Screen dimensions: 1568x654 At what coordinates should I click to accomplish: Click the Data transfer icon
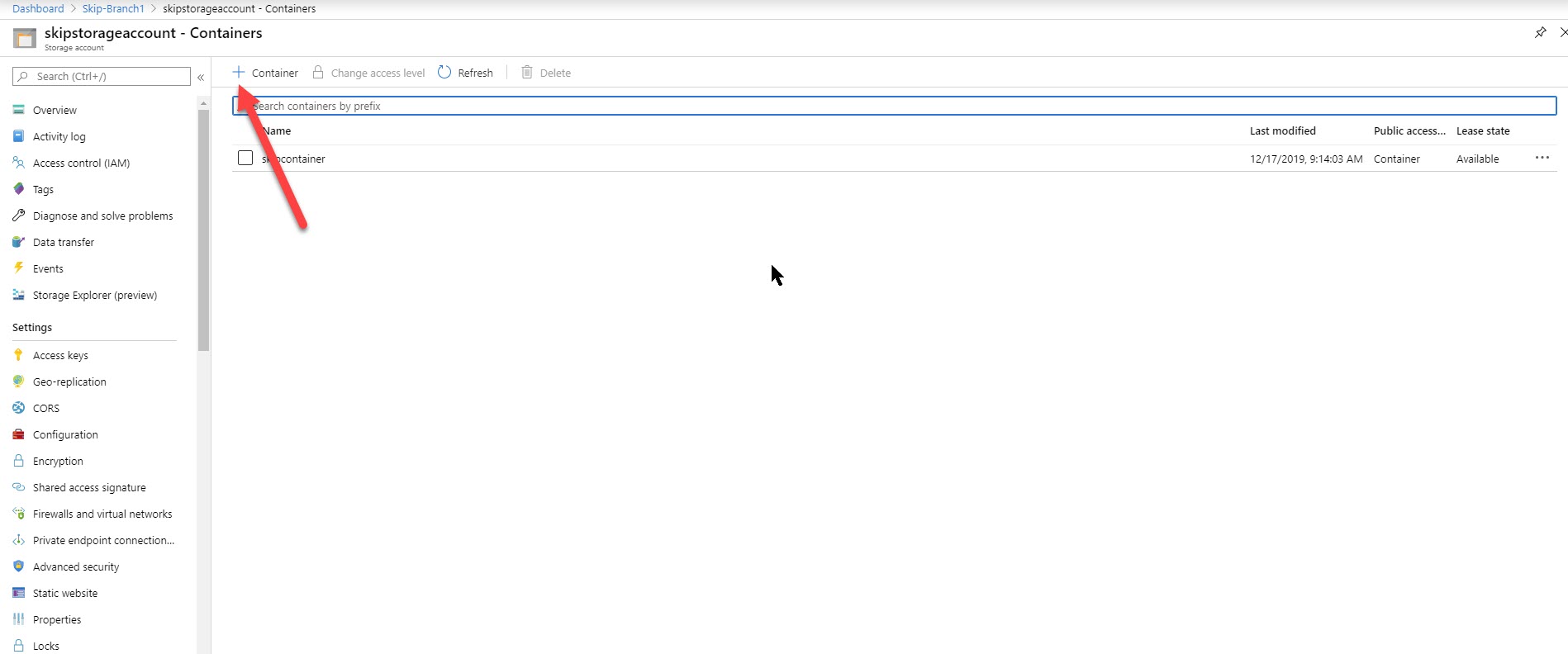(x=18, y=242)
